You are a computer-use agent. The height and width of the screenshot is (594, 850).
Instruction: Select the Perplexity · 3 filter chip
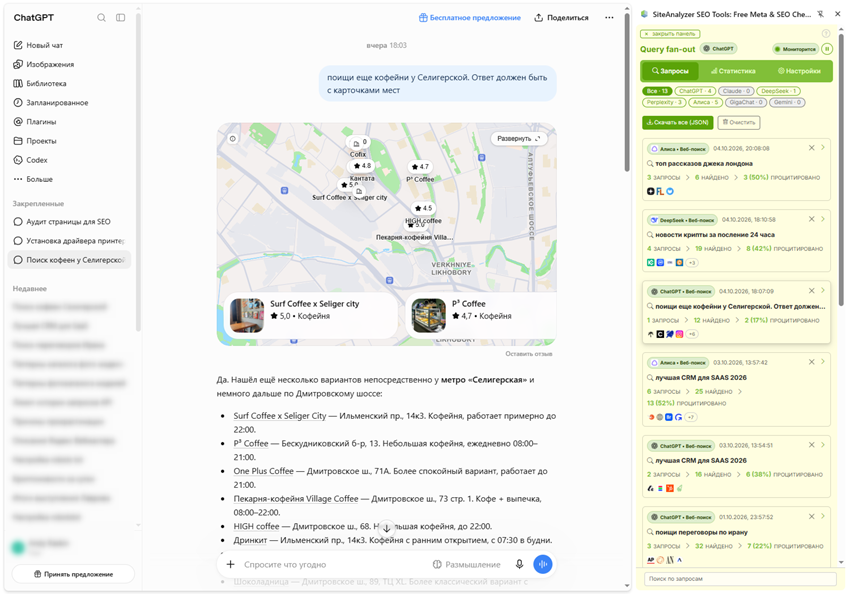click(664, 102)
